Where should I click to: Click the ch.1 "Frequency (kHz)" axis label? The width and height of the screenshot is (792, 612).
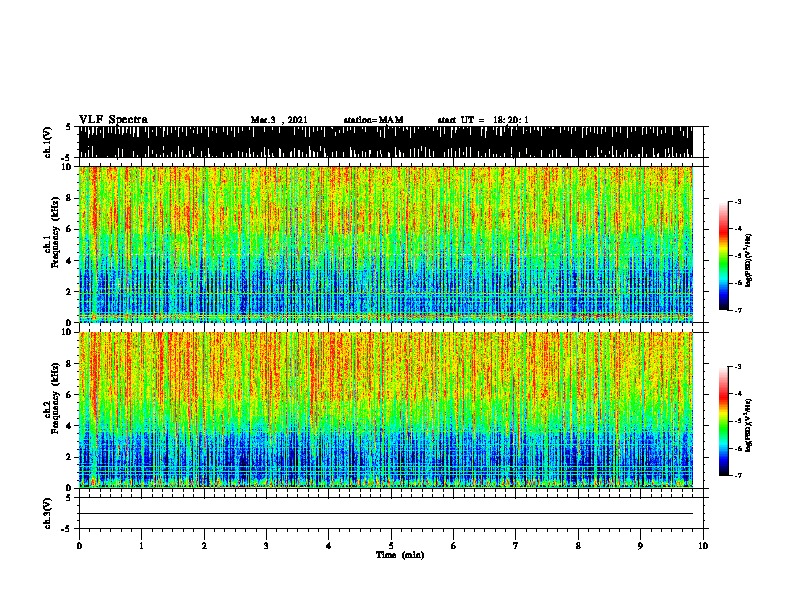(x=55, y=232)
